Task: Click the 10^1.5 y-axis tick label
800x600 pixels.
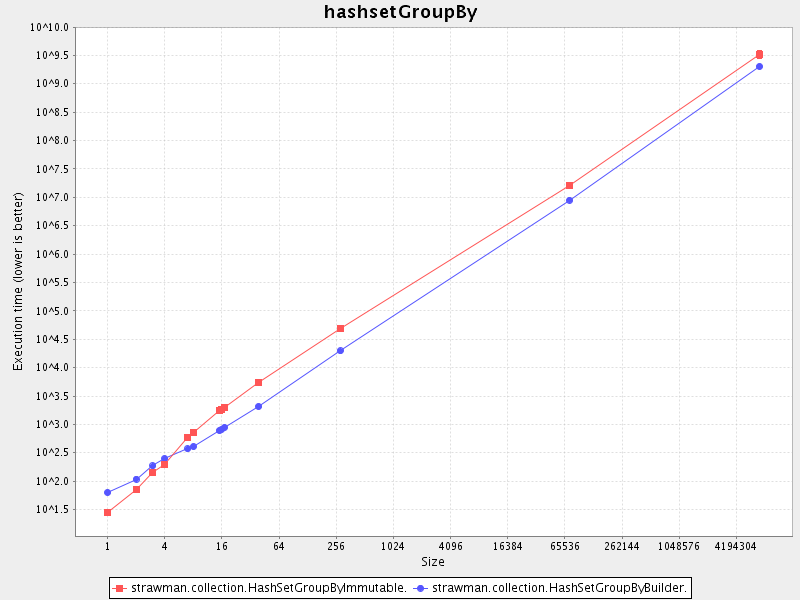Action: [x=52, y=510]
